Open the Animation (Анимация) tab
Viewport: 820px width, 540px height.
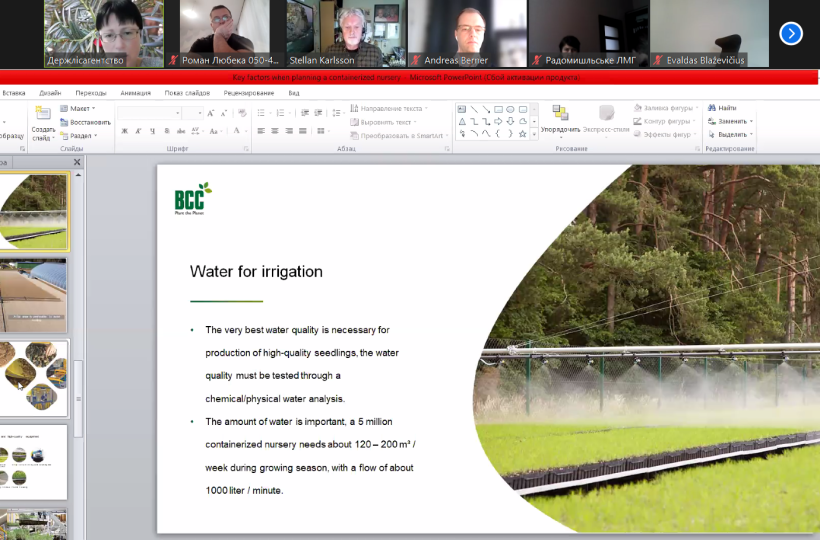[135, 93]
